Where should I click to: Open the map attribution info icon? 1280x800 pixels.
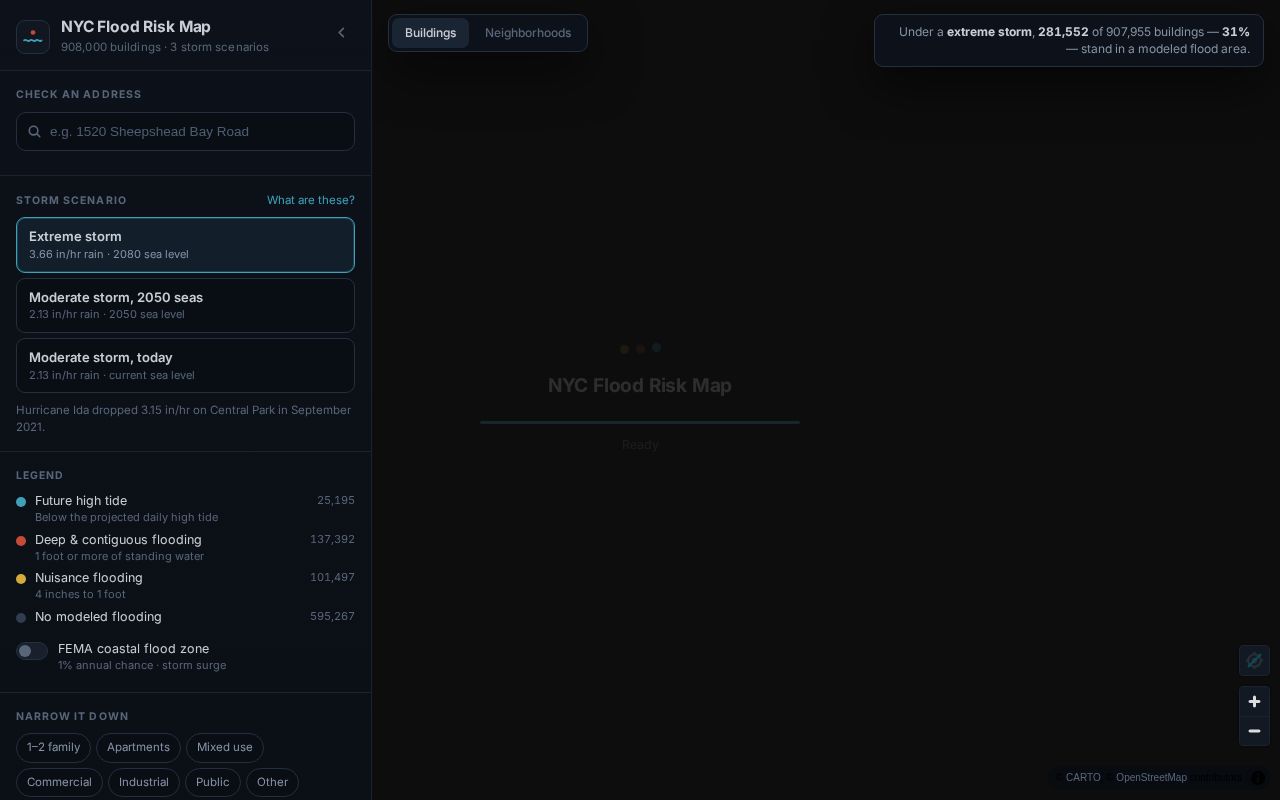(1258, 777)
